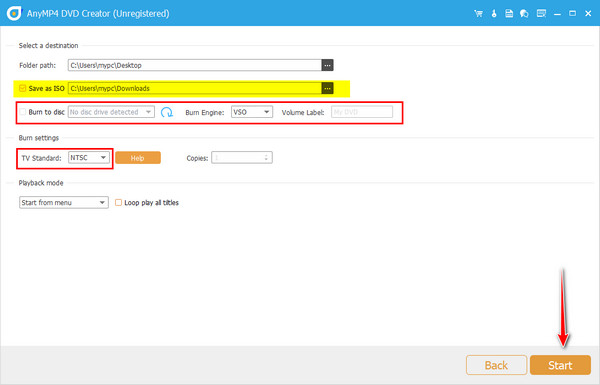Open the title bar menu icon
Screen dimensions: 600x385
(x=541, y=14)
